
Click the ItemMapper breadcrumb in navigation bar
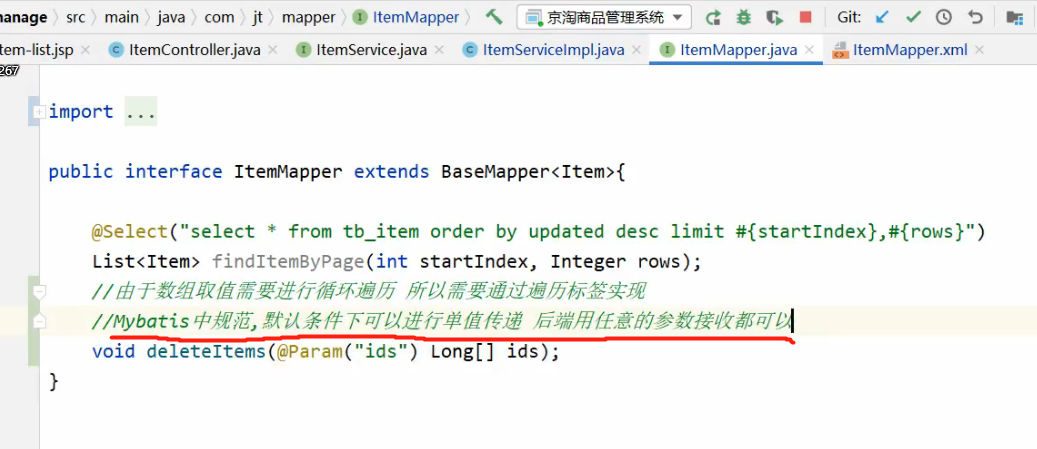[x=415, y=17]
